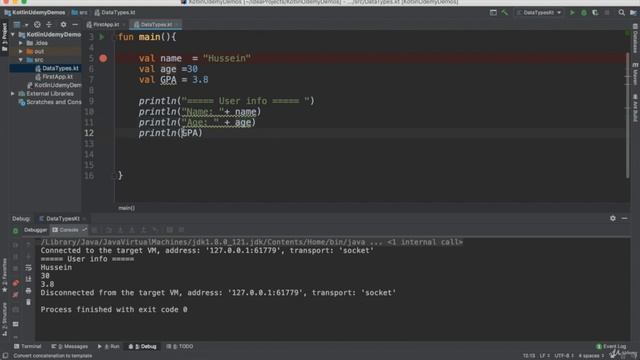Collapse the src folder

click(21, 60)
